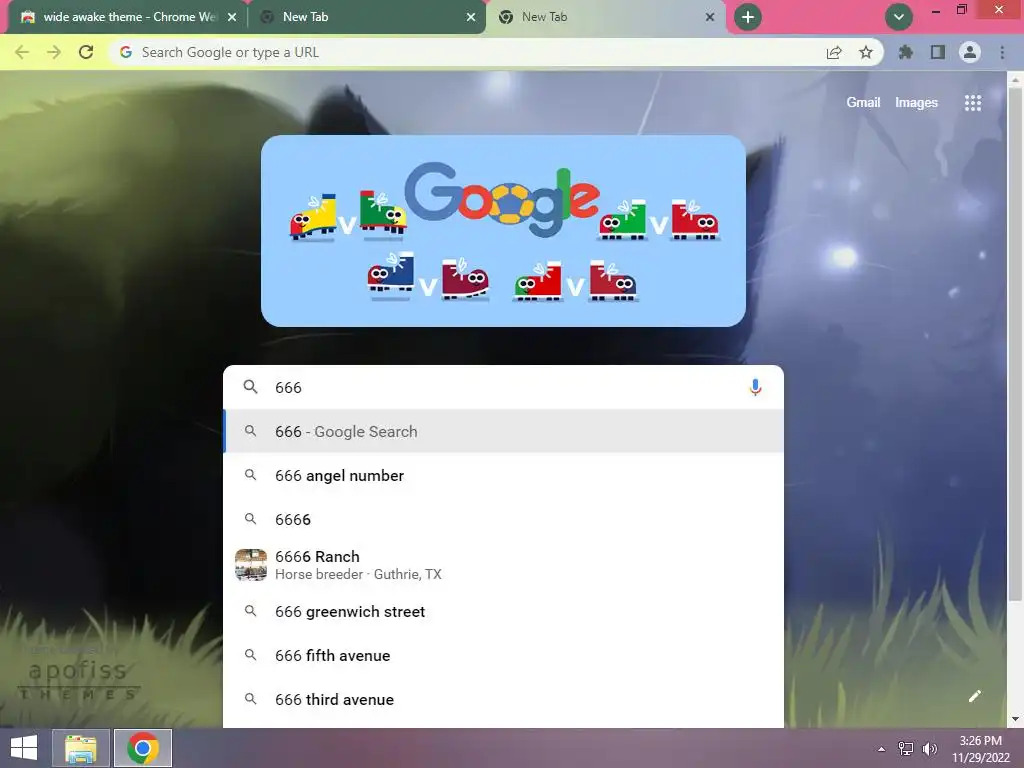Share this page from the address bar

click(834, 53)
